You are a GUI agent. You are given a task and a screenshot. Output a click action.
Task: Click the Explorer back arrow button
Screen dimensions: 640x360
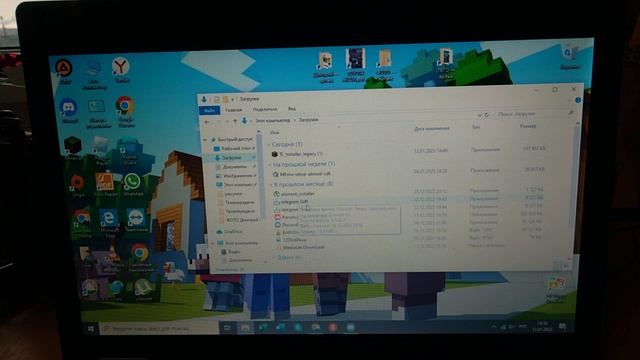[x=207, y=122]
